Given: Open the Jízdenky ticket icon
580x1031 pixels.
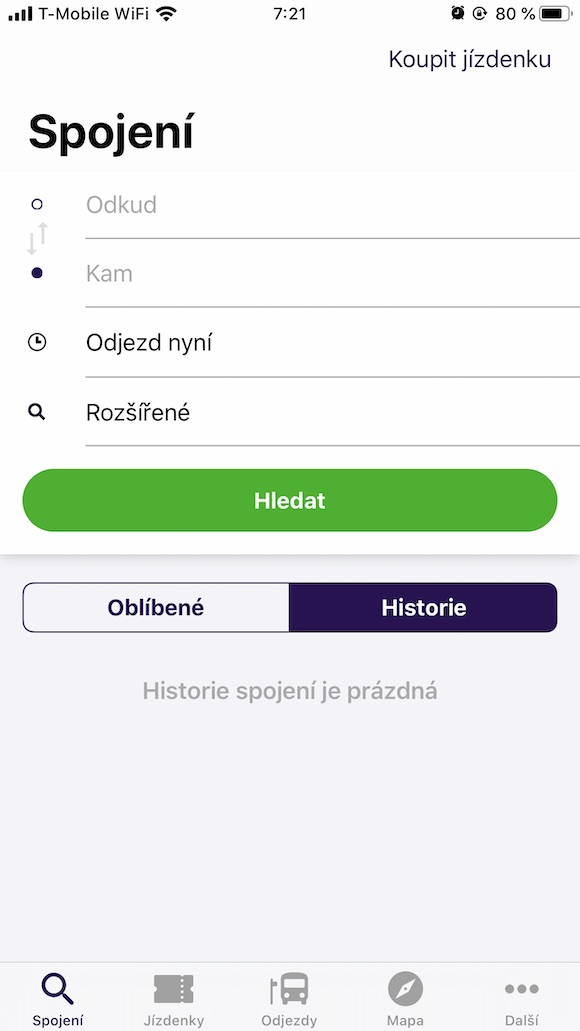Looking at the screenshot, I should pos(174,989).
